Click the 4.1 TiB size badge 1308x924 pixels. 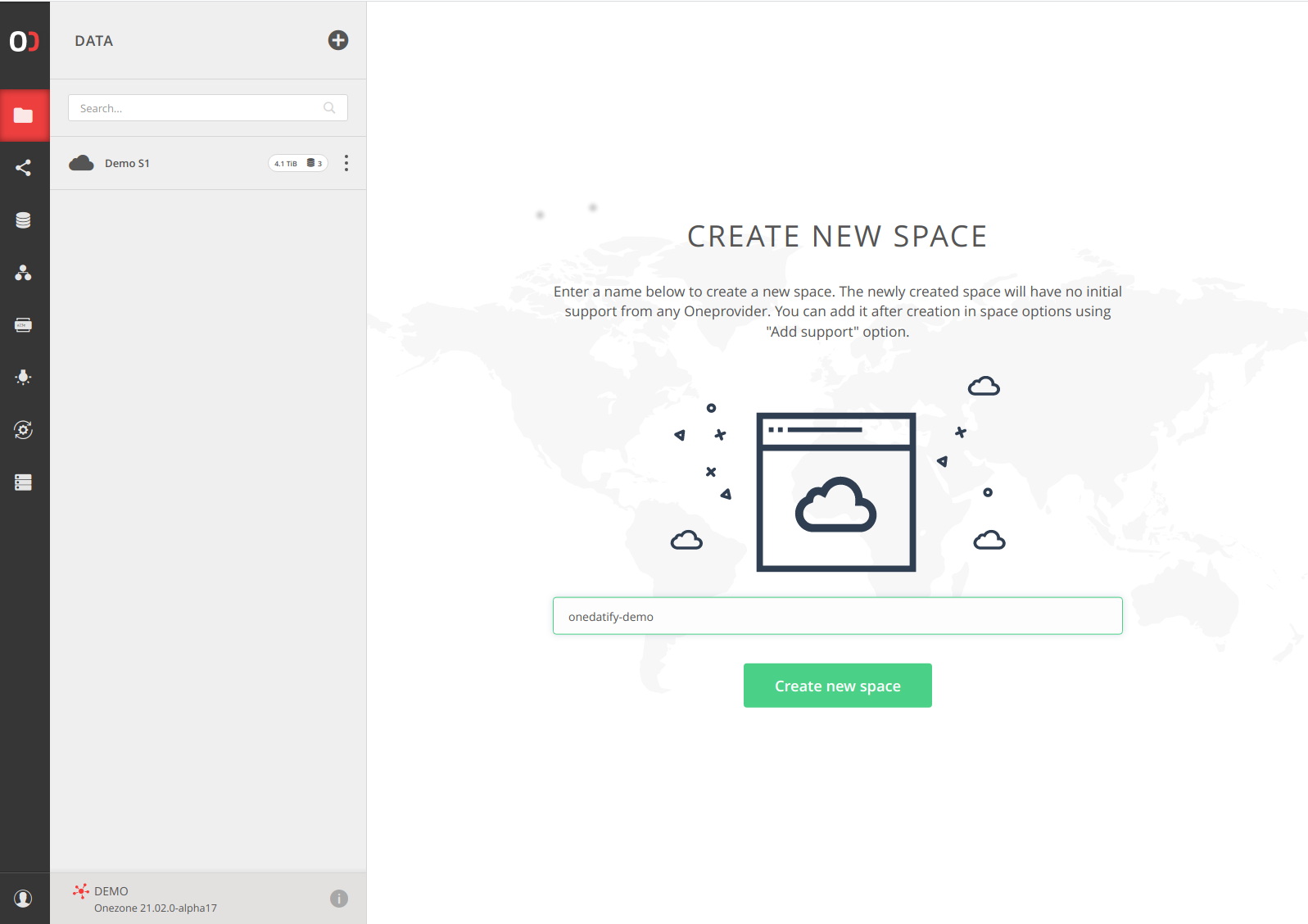coord(286,164)
